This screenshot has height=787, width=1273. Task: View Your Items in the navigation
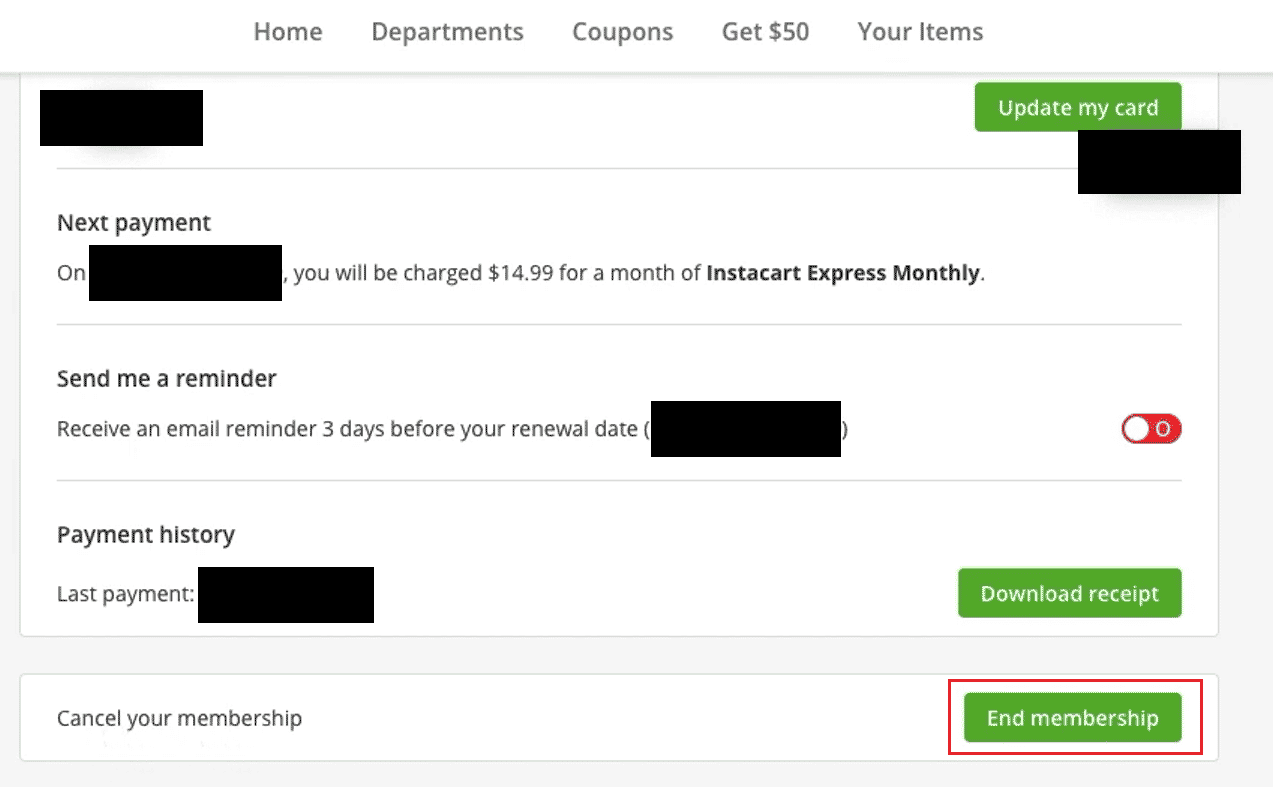click(920, 32)
